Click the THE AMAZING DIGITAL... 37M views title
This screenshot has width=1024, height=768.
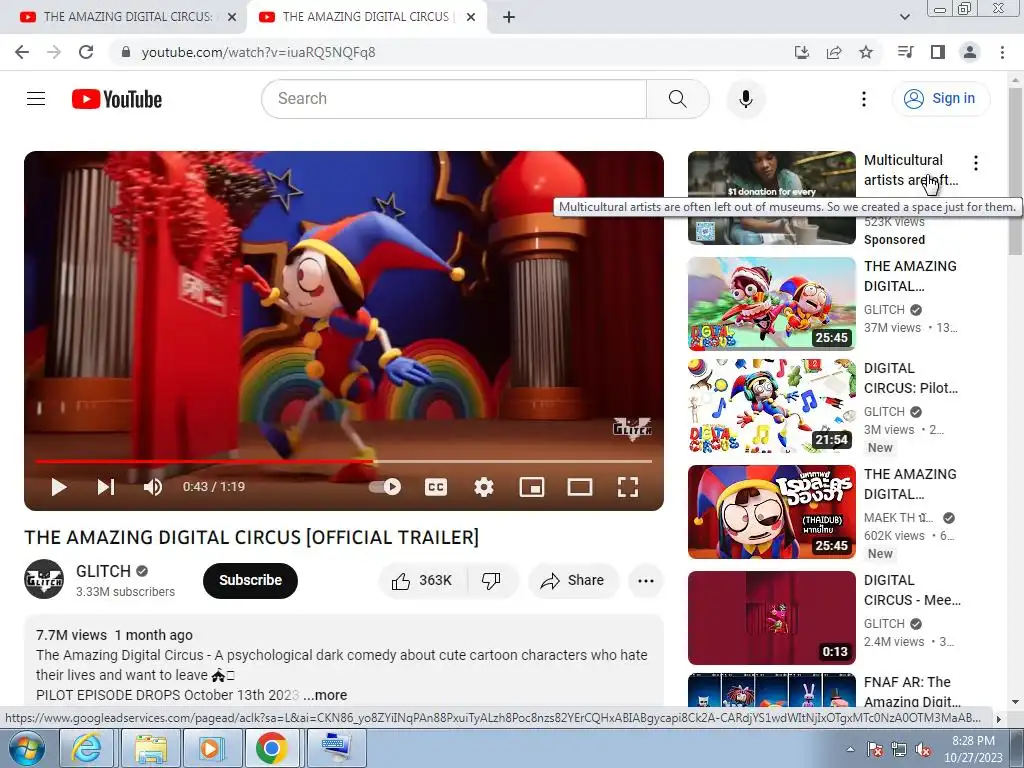910,276
